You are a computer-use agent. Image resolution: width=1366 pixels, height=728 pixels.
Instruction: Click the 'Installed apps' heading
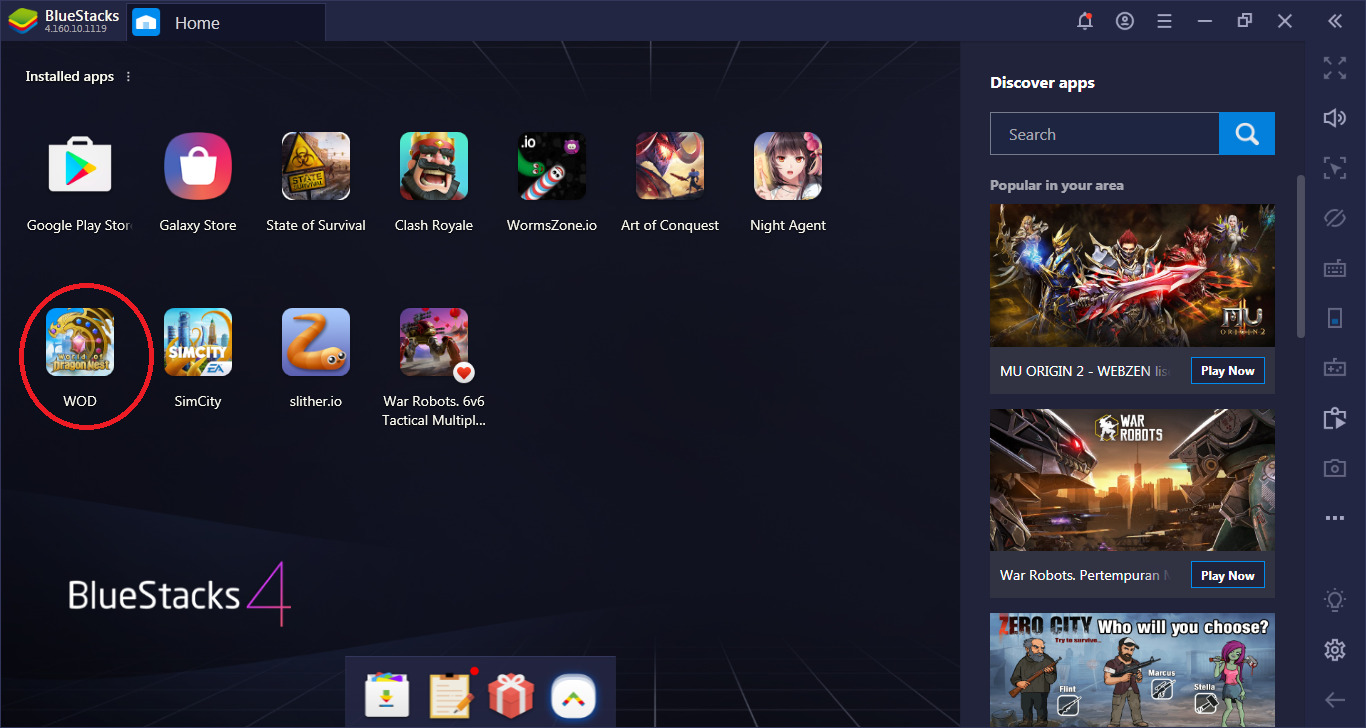(70, 77)
